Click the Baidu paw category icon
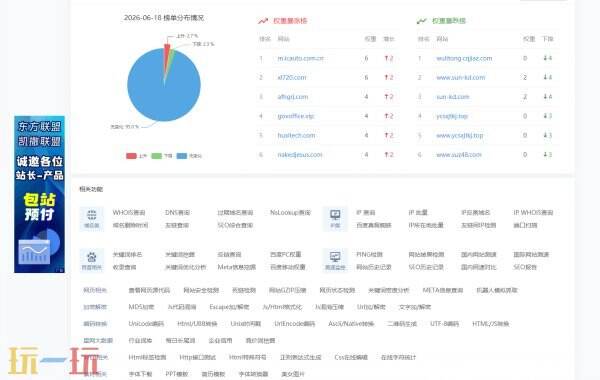This screenshot has height=380, width=600. tap(91, 257)
